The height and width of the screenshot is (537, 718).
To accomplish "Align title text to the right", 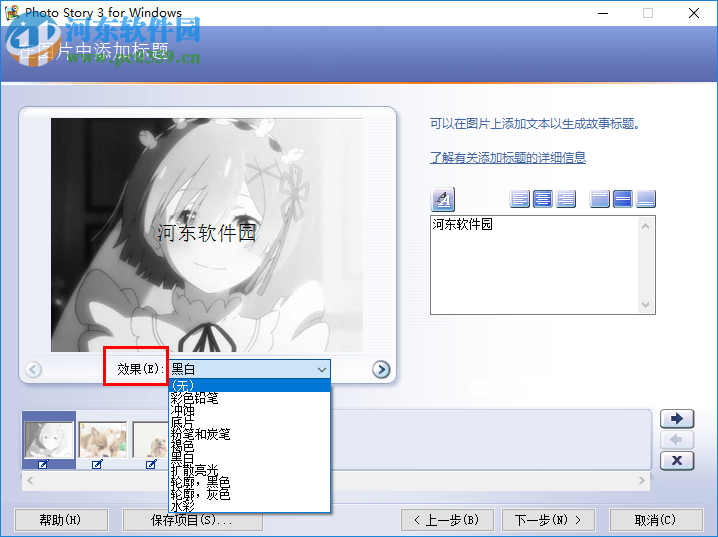I will click(566, 199).
